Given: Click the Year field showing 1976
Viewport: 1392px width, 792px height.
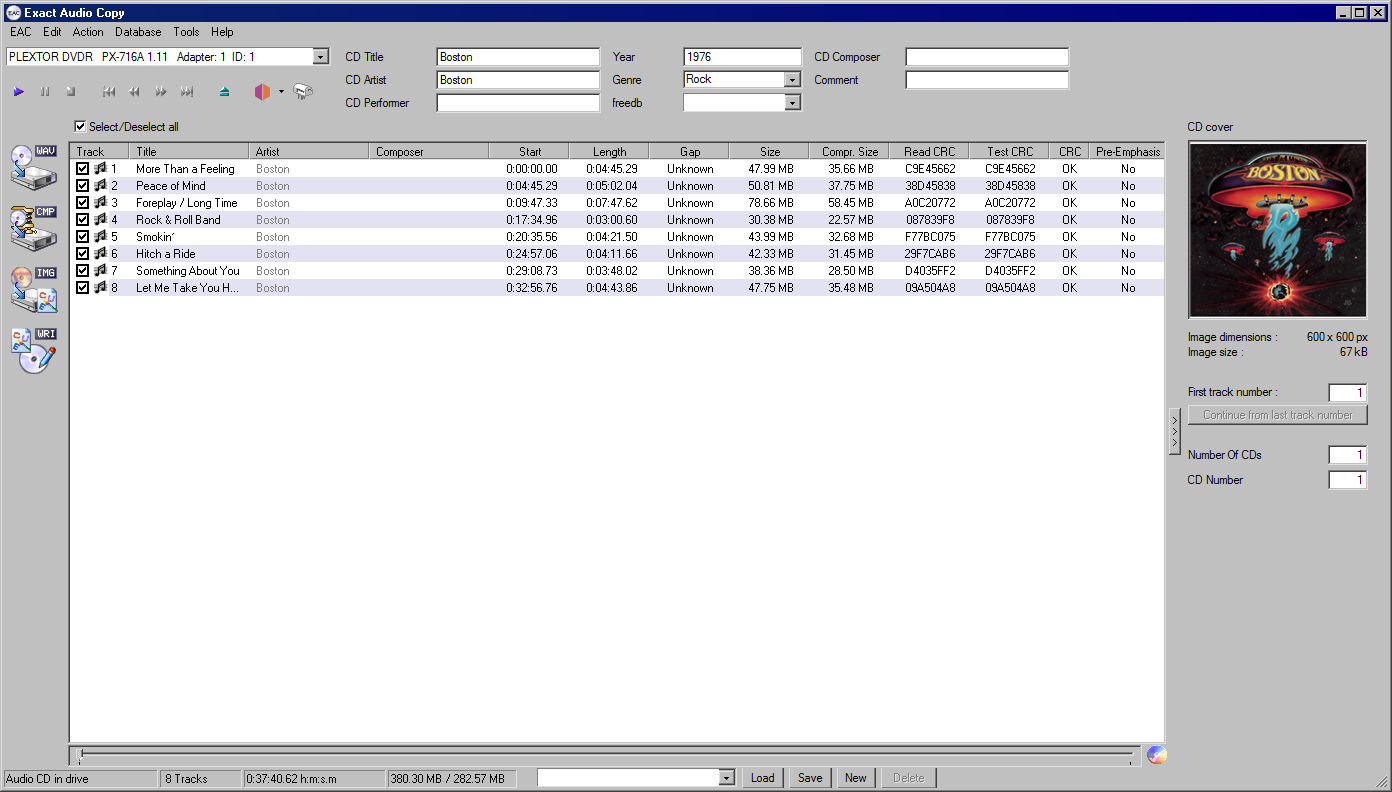Looking at the screenshot, I should pyautogui.click(x=743, y=57).
